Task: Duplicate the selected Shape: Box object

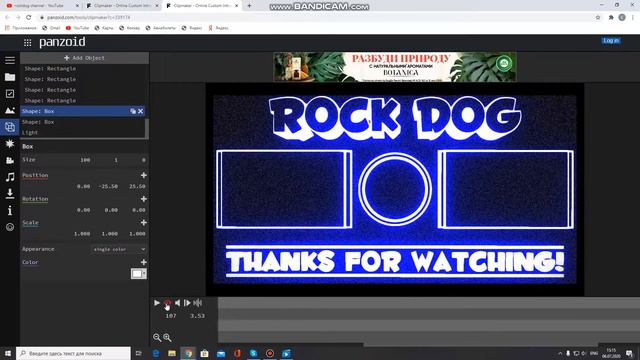Action: pos(133,111)
